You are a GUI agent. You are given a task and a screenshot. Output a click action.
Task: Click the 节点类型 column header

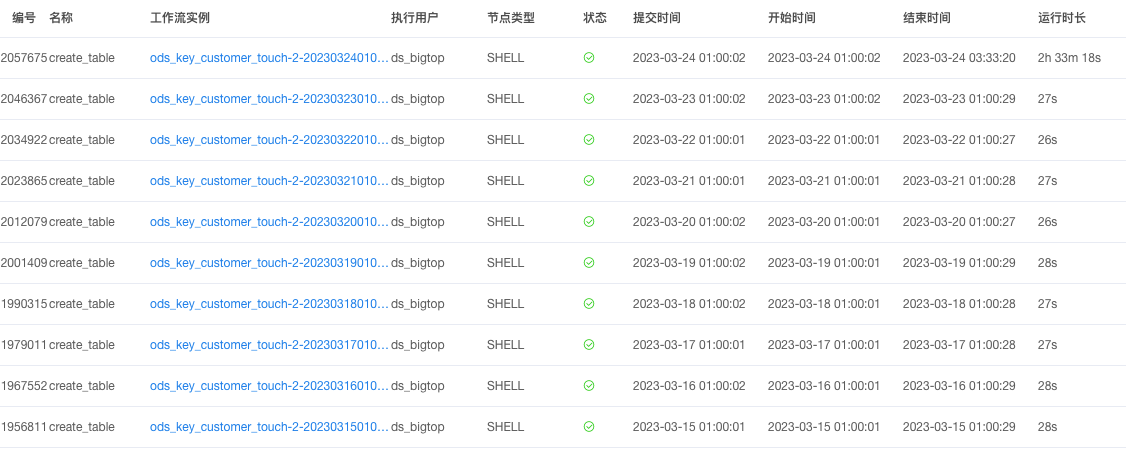pos(511,18)
